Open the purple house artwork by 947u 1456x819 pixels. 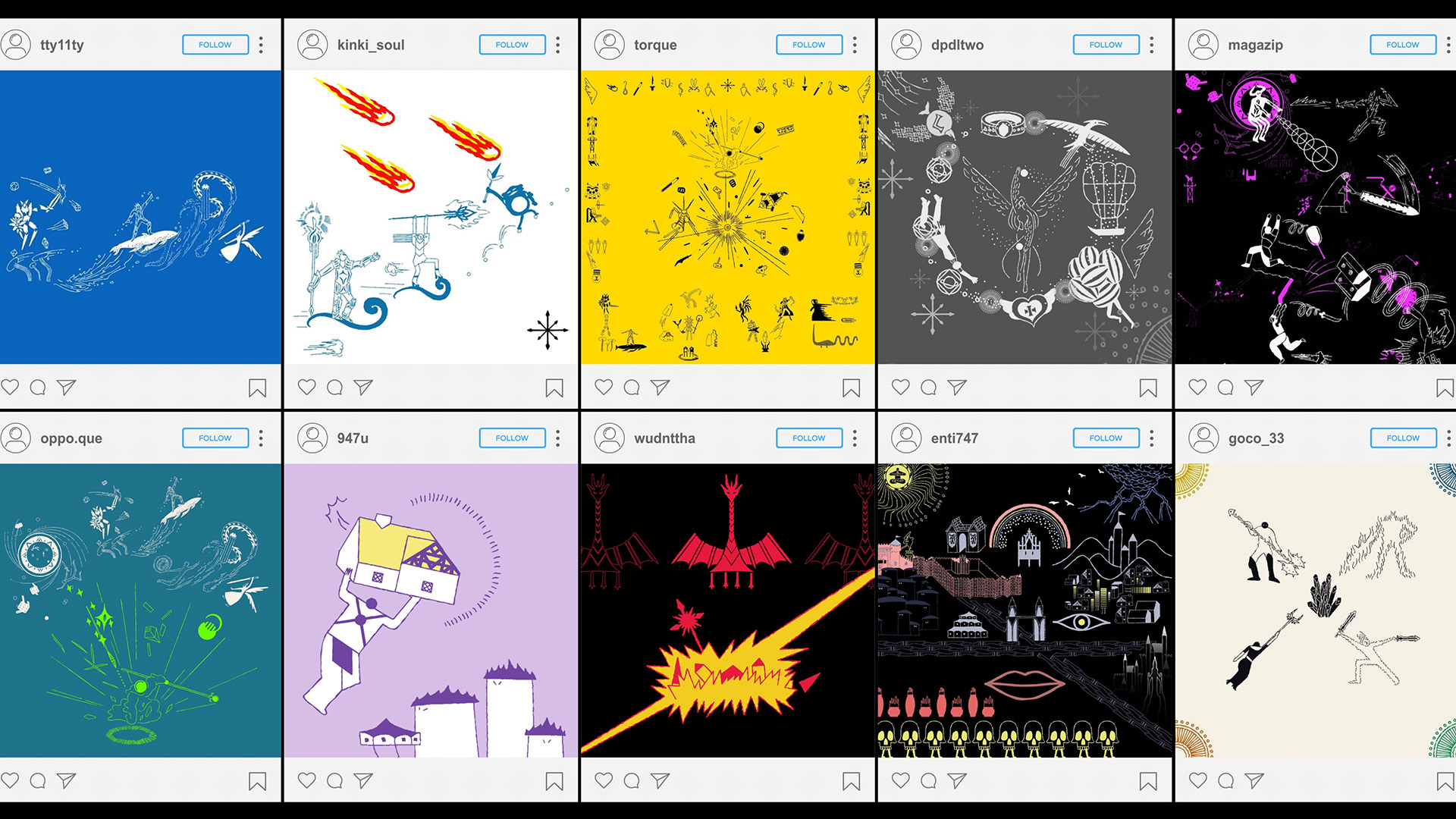pos(431,610)
